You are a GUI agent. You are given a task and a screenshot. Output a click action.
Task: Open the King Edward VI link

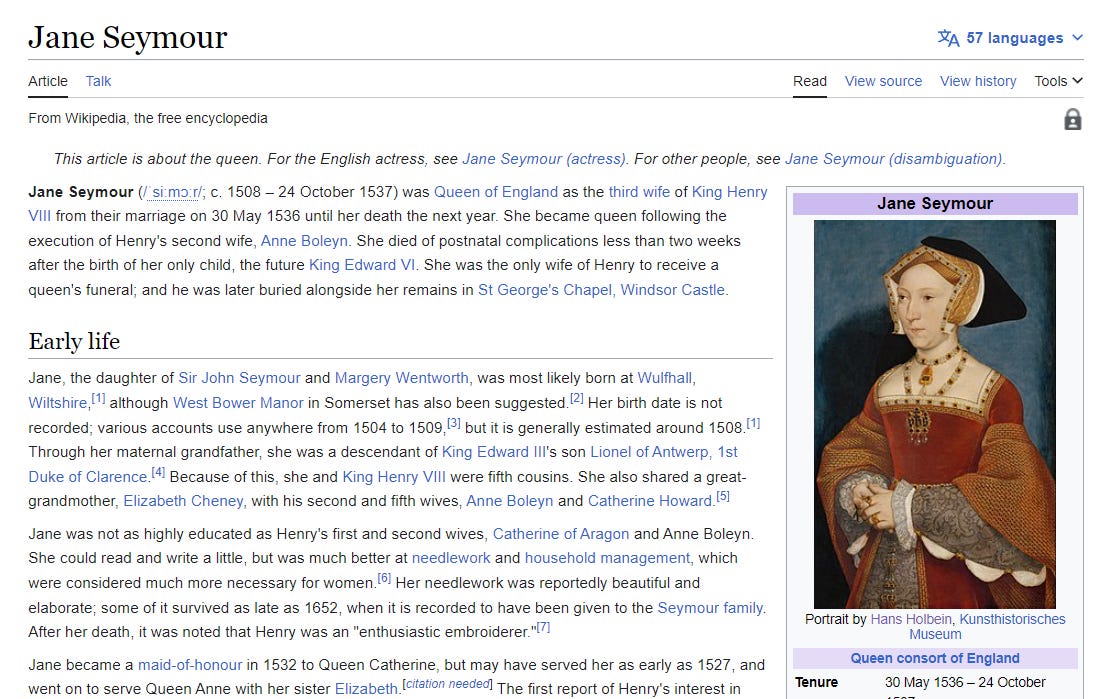pos(362,265)
